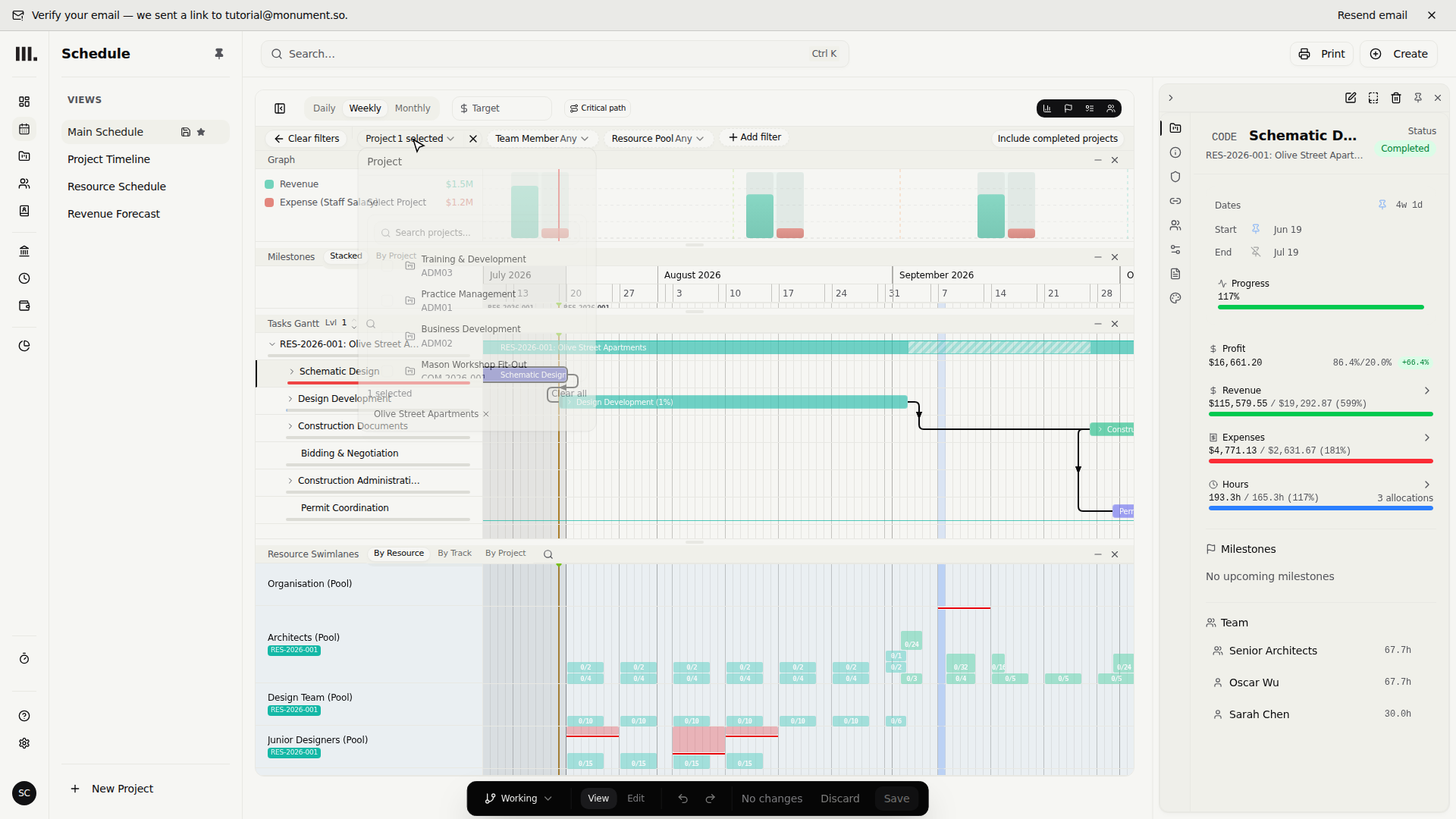1456x819 pixels.
Task: Star the Main Schedule view
Action: pos(201,132)
